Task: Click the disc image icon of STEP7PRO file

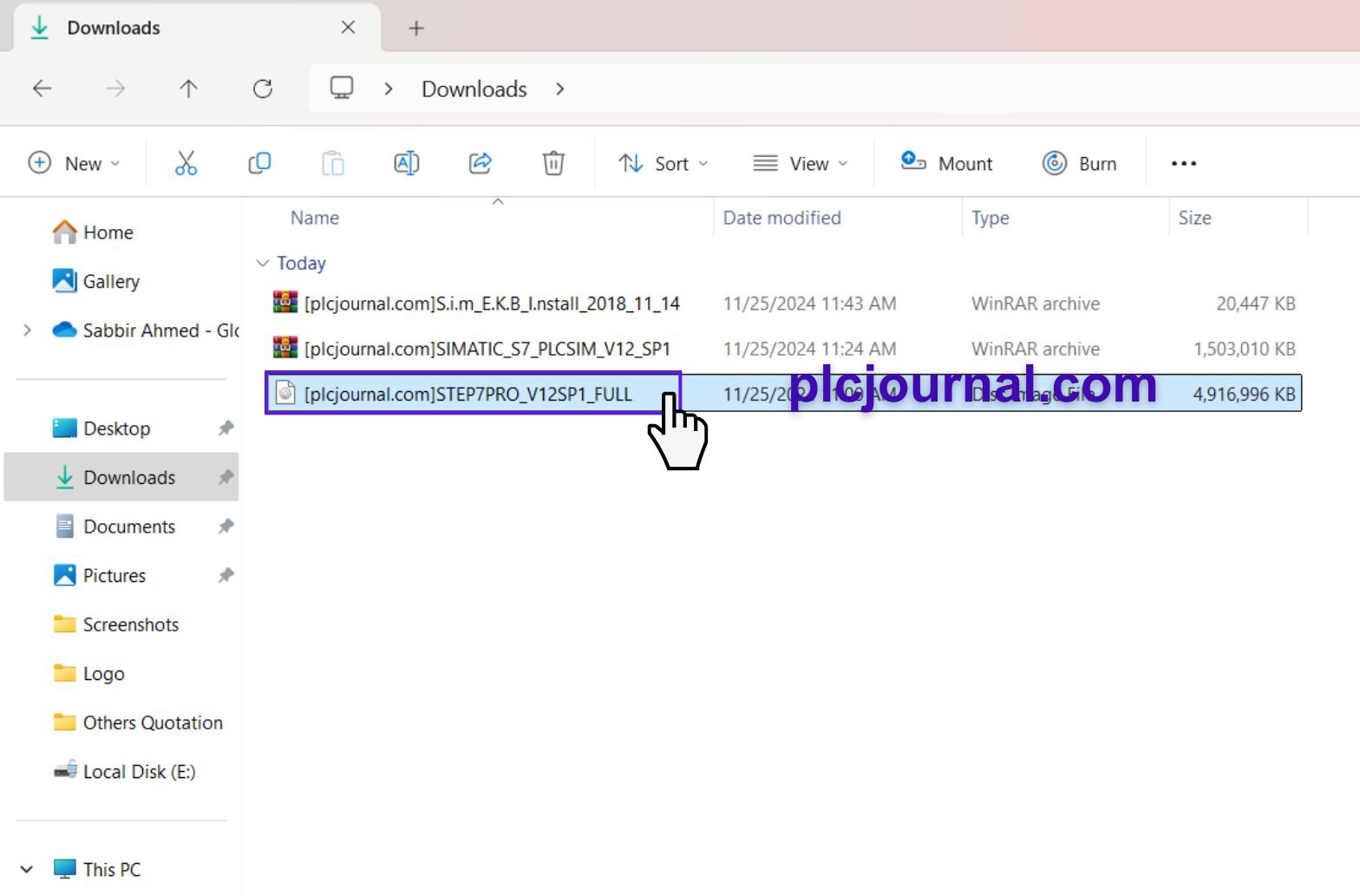Action: coord(285,394)
